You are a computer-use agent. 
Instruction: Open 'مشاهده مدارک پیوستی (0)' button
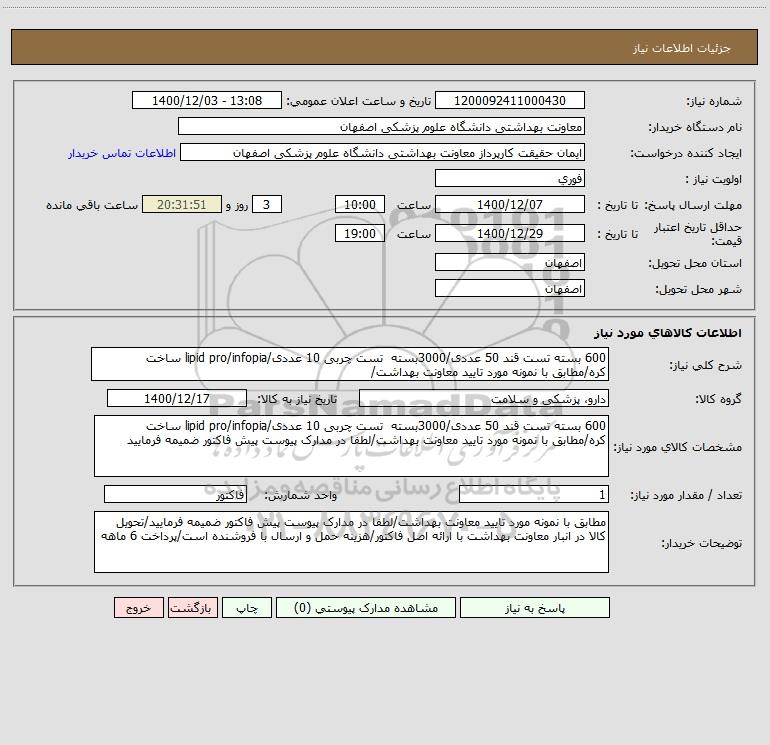[x=366, y=608]
